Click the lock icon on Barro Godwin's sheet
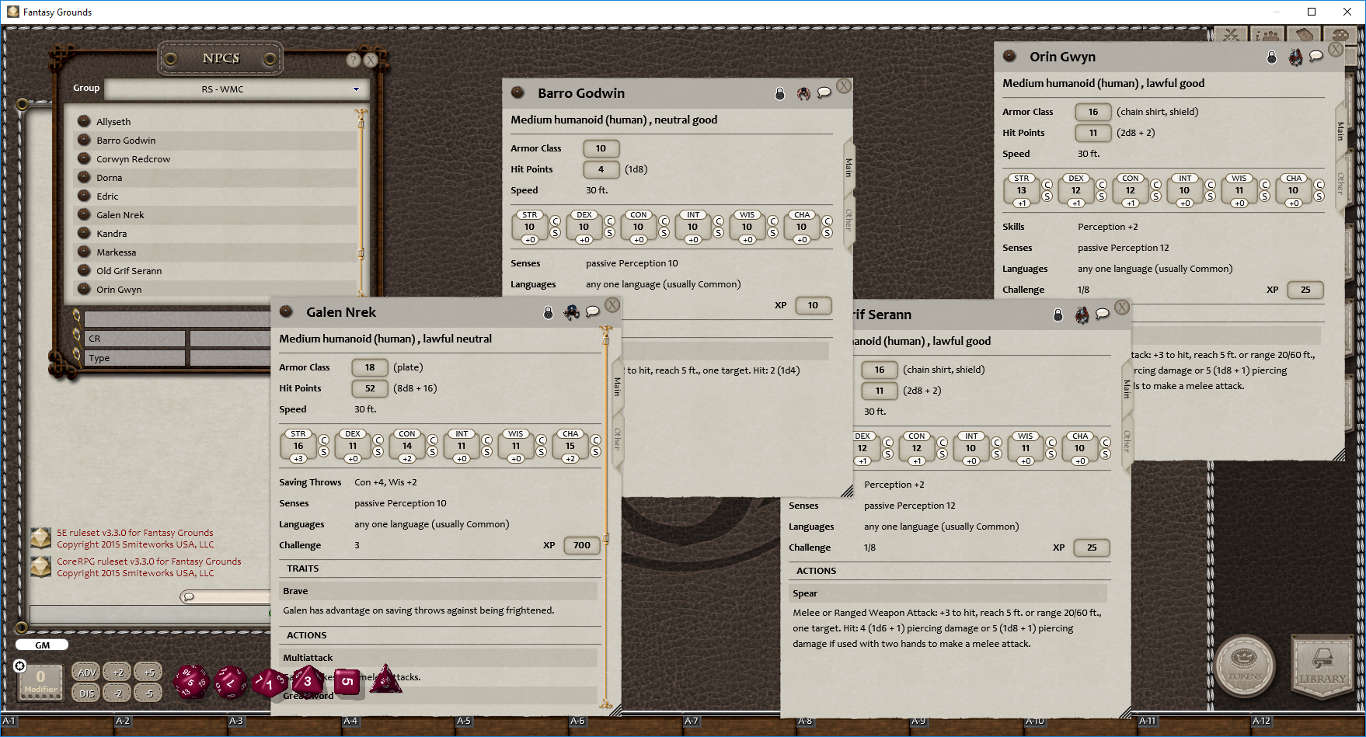 (x=780, y=92)
